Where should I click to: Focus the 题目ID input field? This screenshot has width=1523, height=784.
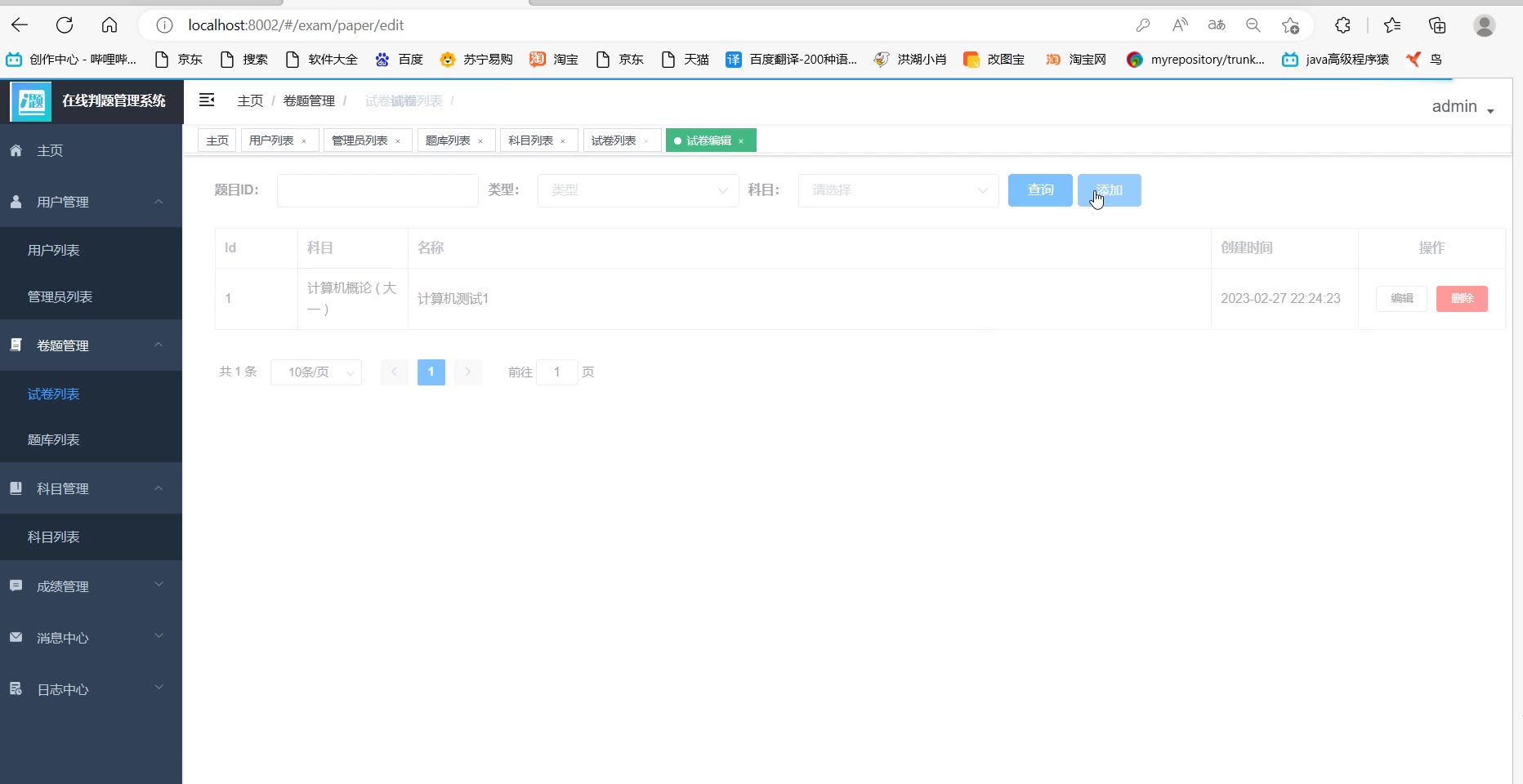(377, 190)
